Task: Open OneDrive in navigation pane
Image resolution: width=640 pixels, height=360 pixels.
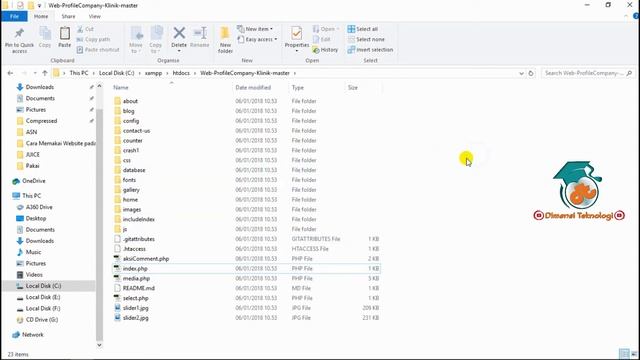Action: (x=33, y=181)
